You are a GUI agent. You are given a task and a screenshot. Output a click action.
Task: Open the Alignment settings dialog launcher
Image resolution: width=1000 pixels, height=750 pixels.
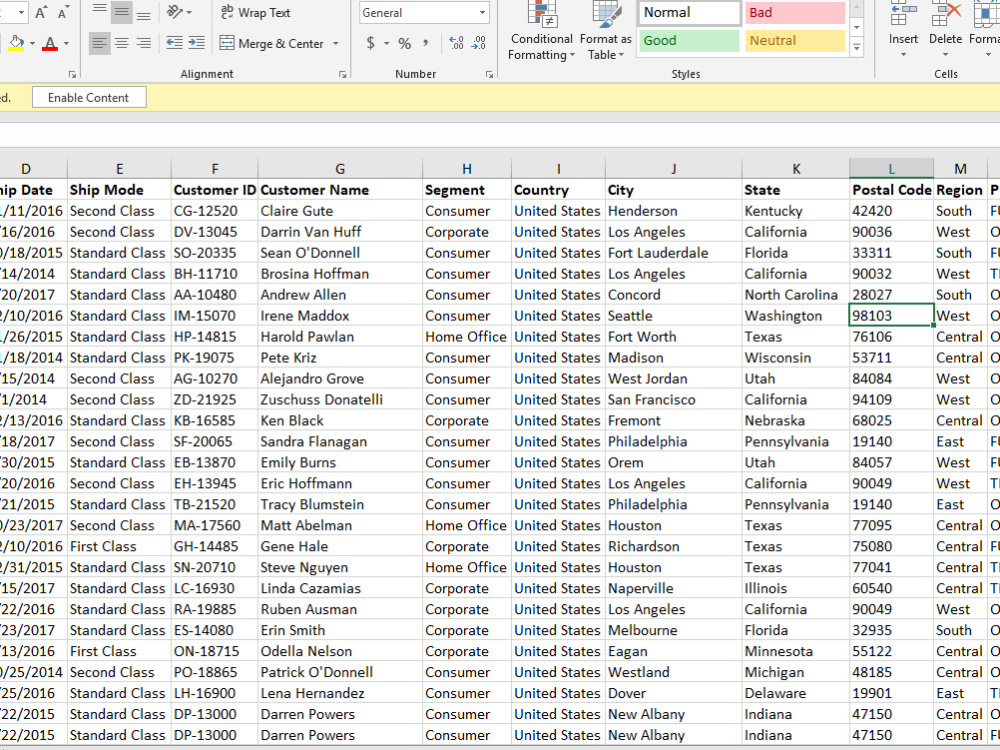click(342, 75)
